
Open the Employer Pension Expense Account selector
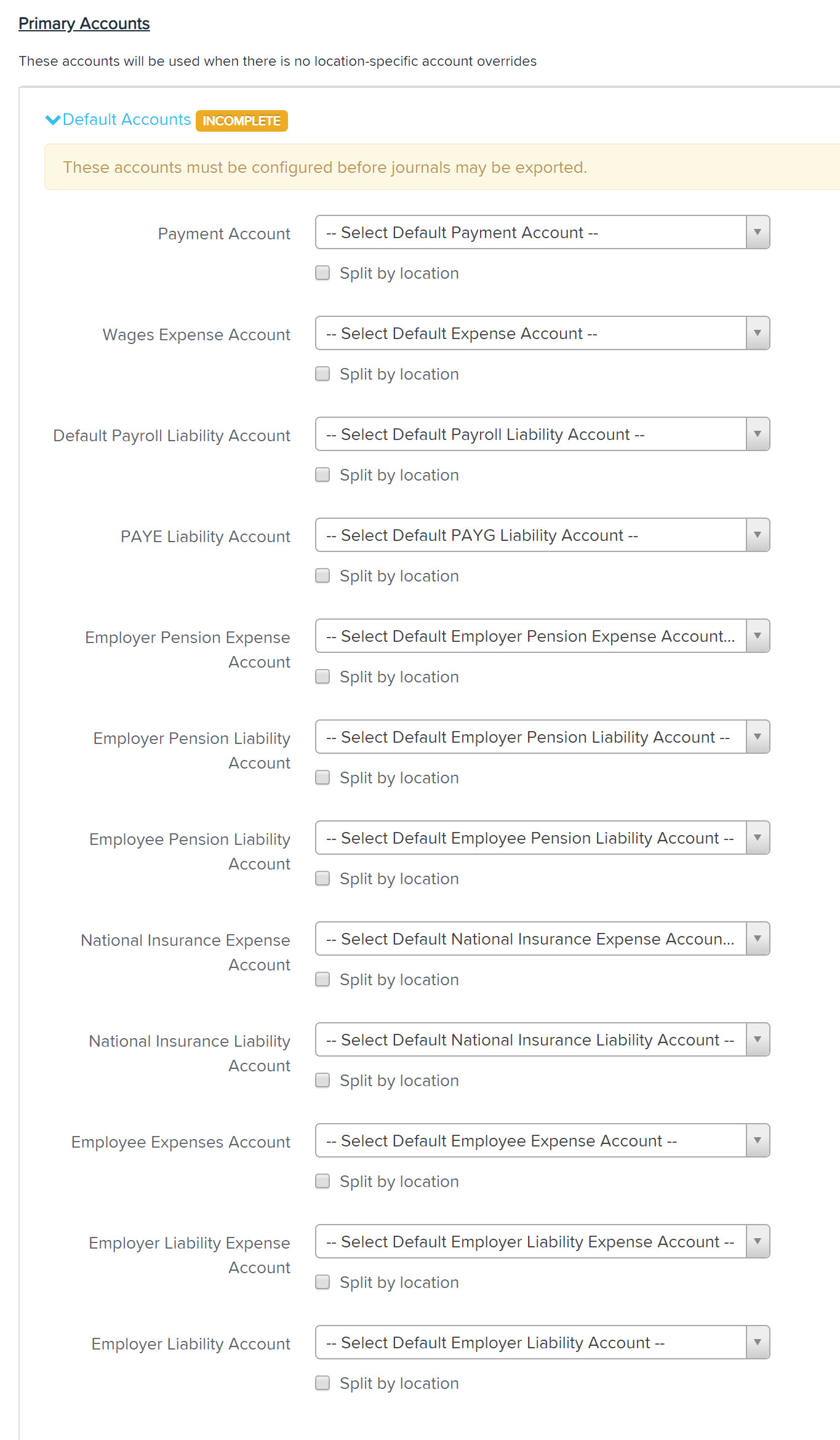(x=542, y=636)
